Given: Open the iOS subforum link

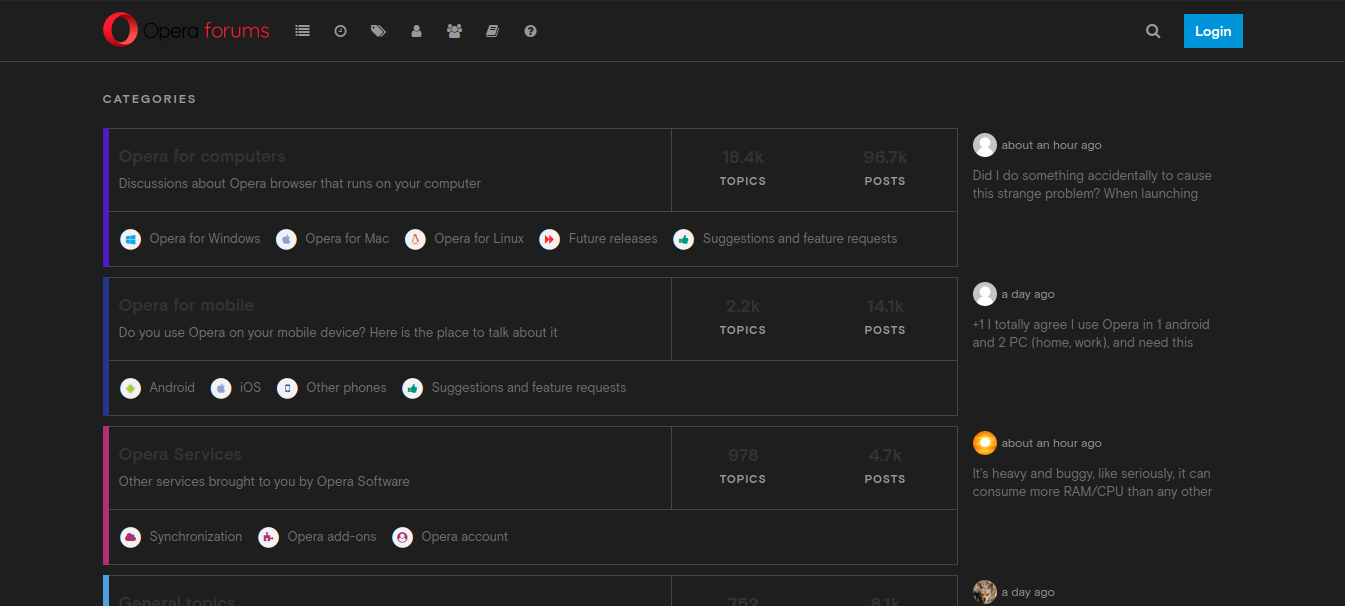Looking at the screenshot, I should point(250,388).
